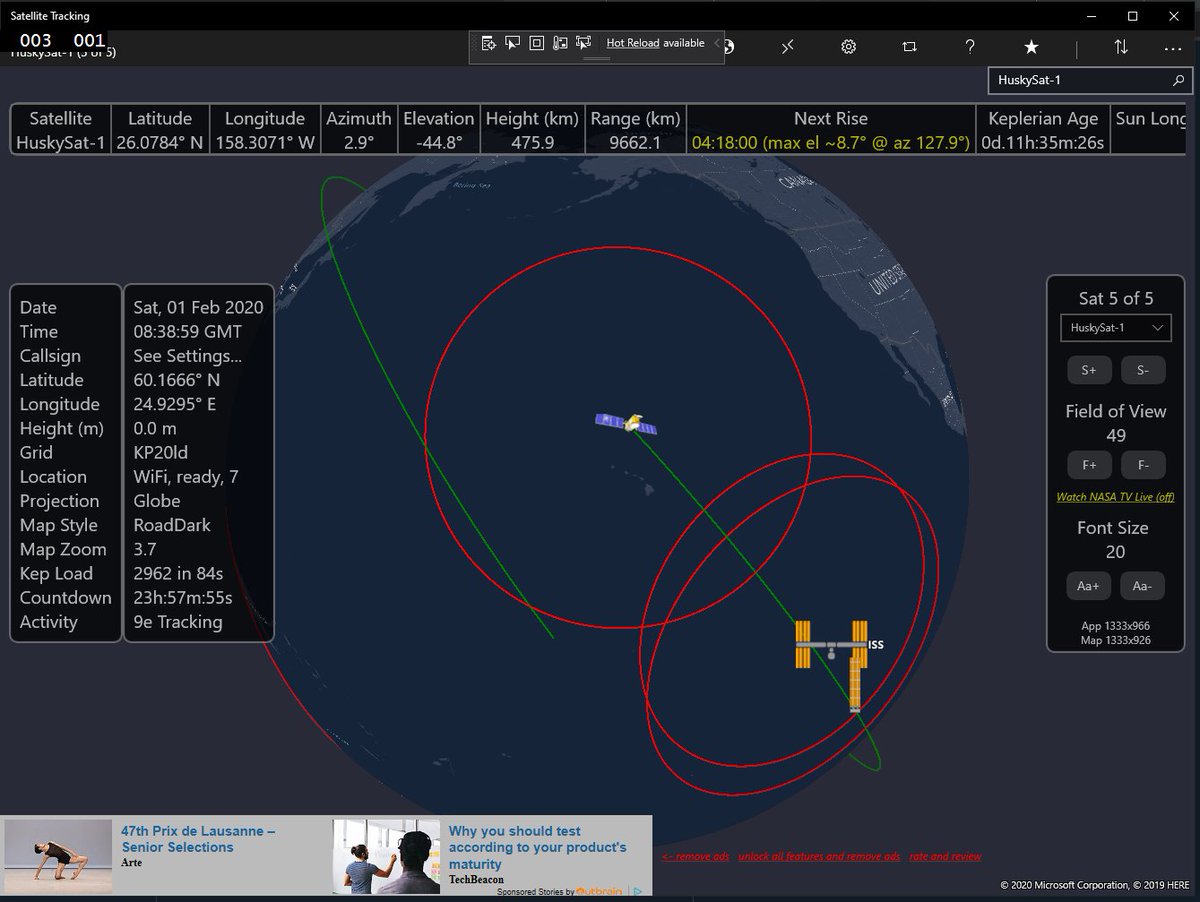Click the Font Size value 20
This screenshot has height=902, width=1200.
(x=1115, y=552)
